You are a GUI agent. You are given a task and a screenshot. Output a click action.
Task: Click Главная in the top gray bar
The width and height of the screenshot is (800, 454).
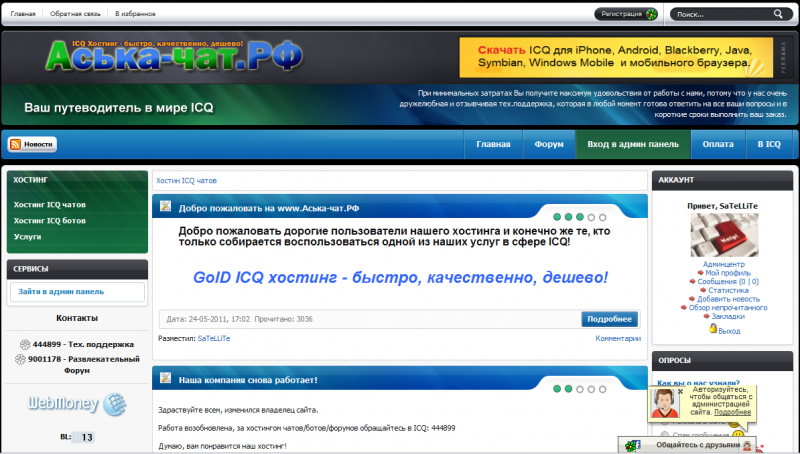click(23, 14)
